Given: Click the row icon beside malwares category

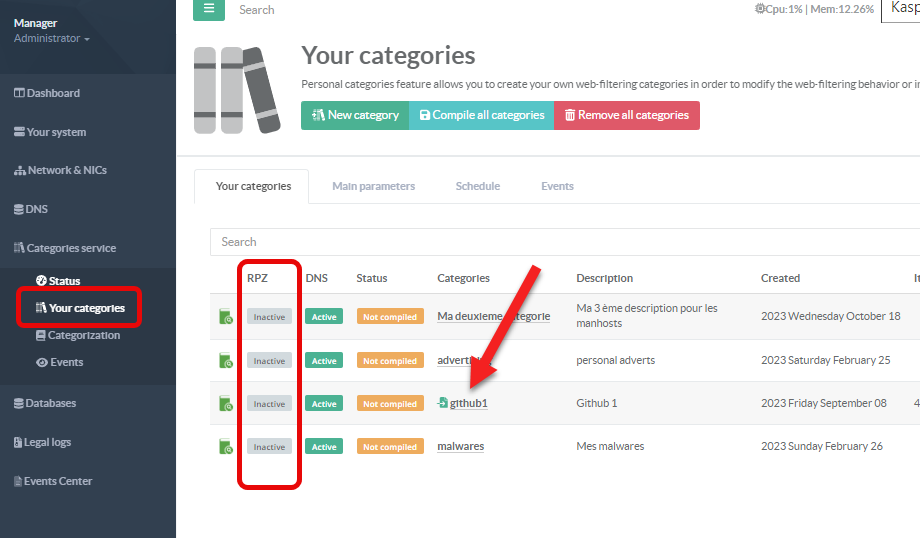Looking at the screenshot, I should pos(226,446).
